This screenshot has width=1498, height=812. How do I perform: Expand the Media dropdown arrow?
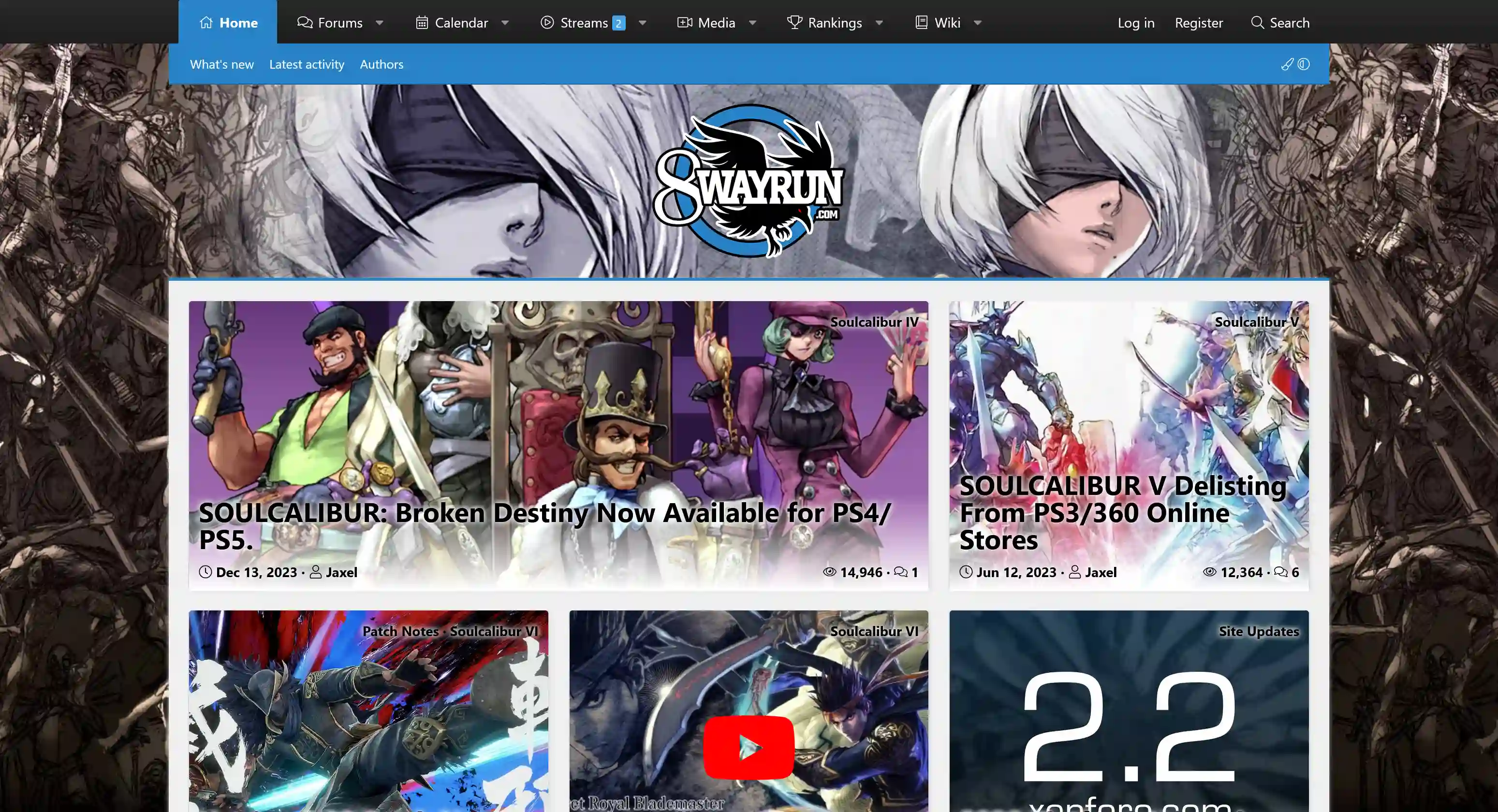click(752, 23)
